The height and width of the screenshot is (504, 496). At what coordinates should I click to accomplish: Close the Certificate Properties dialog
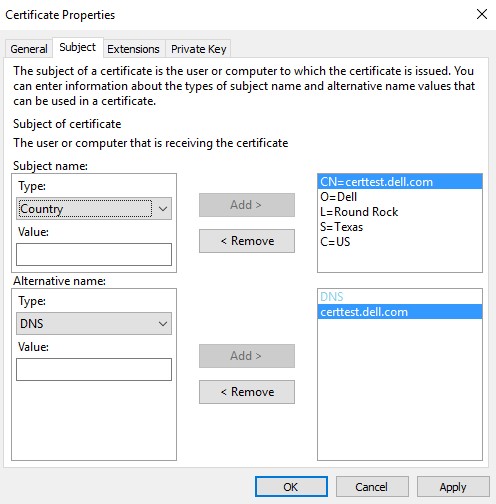pos(482,14)
